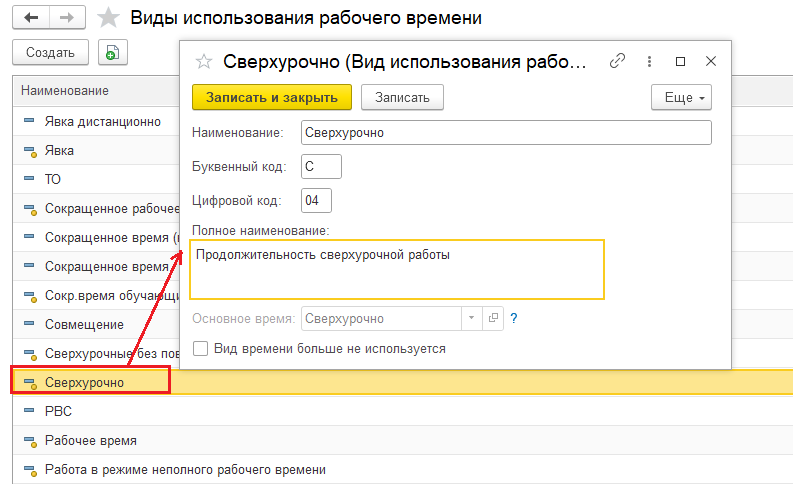Copy link to the Сверхурочно record
The width and height of the screenshot is (793, 484).
tap(618, 61)
